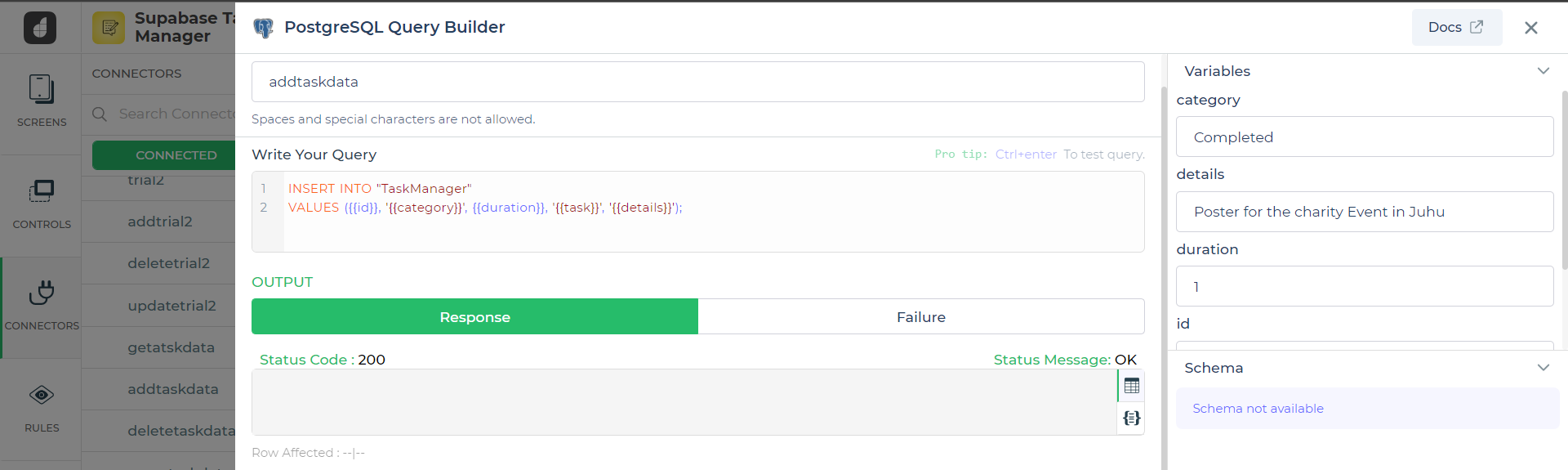Viewport: 1568px width, 470px height.
Task: Click the app logo in top-left corner
Action: 40,28
